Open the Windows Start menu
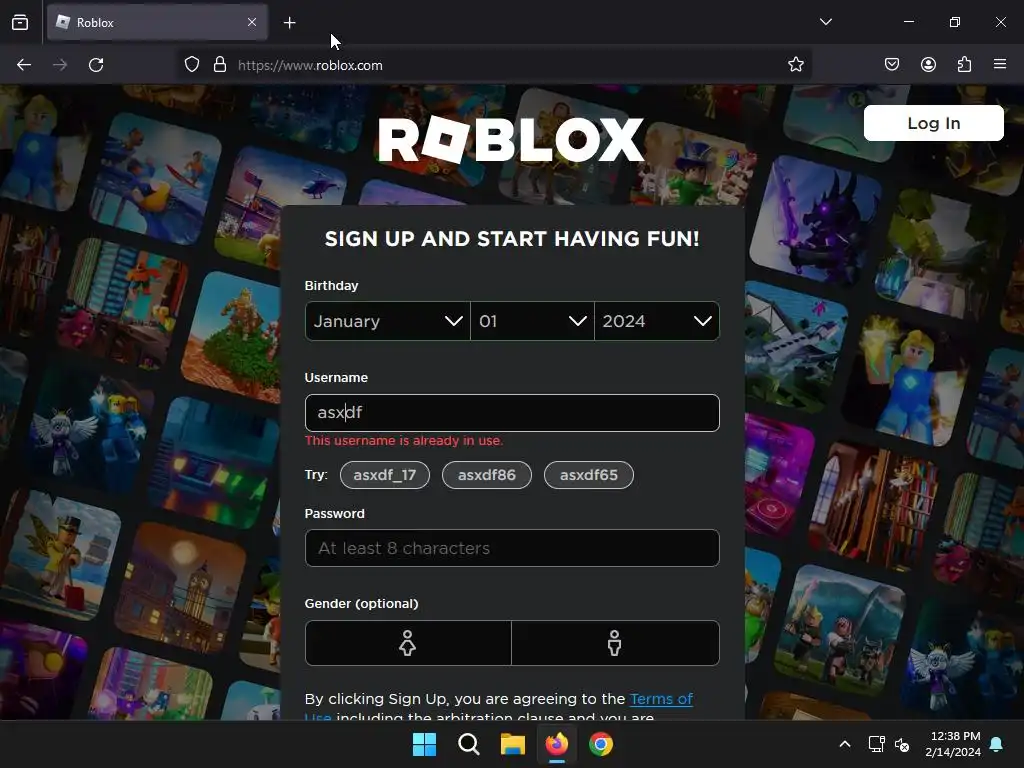The width and height of the screenshot is (1024, 768). click(x=424, y=744)
